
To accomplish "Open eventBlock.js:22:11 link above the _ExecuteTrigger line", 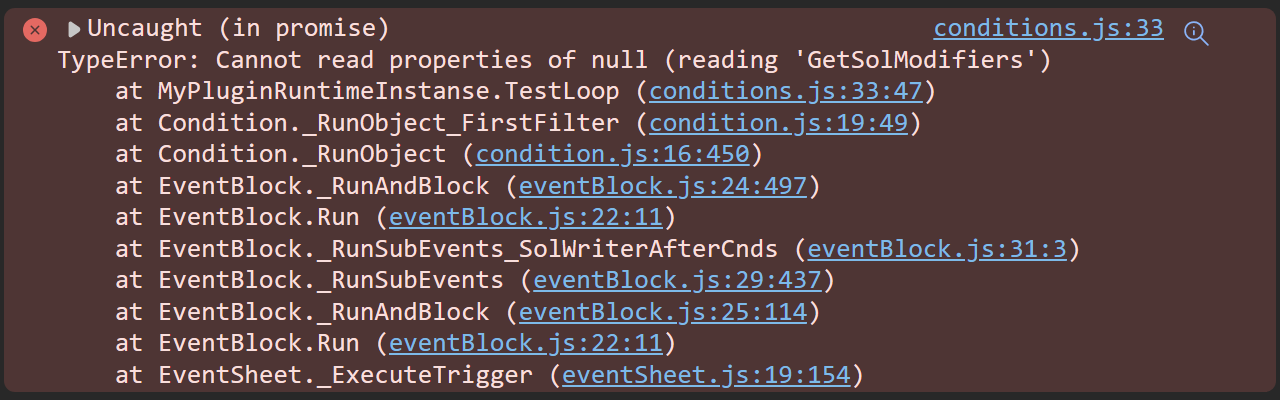I will (x=526, y=345).
